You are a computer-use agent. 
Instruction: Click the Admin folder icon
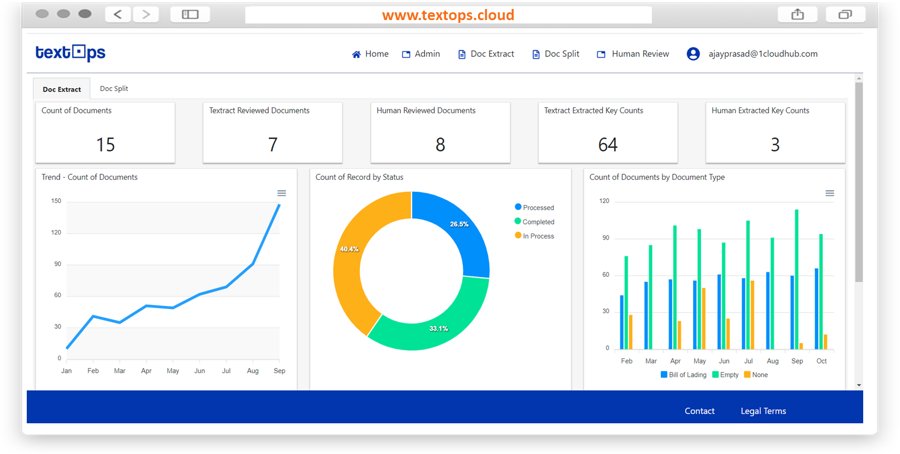click(x=406, y=54)
